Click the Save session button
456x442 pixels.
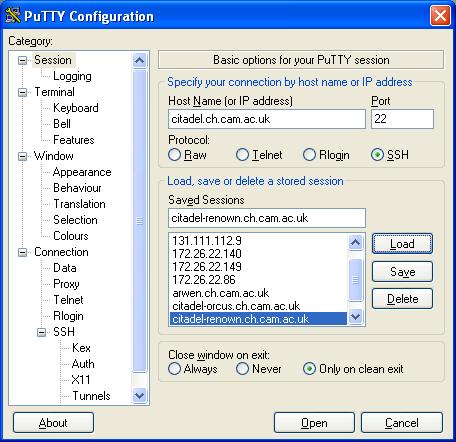point(402,272)
